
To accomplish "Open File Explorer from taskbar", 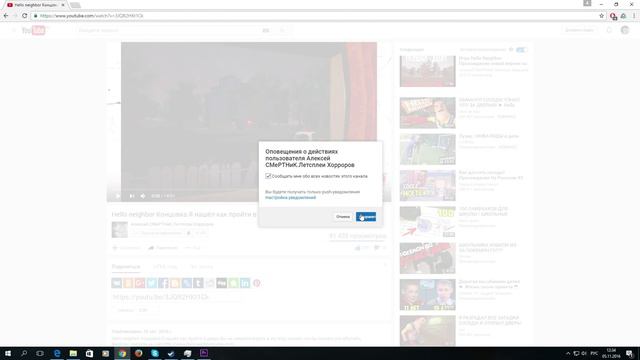I will click(73, 353).
